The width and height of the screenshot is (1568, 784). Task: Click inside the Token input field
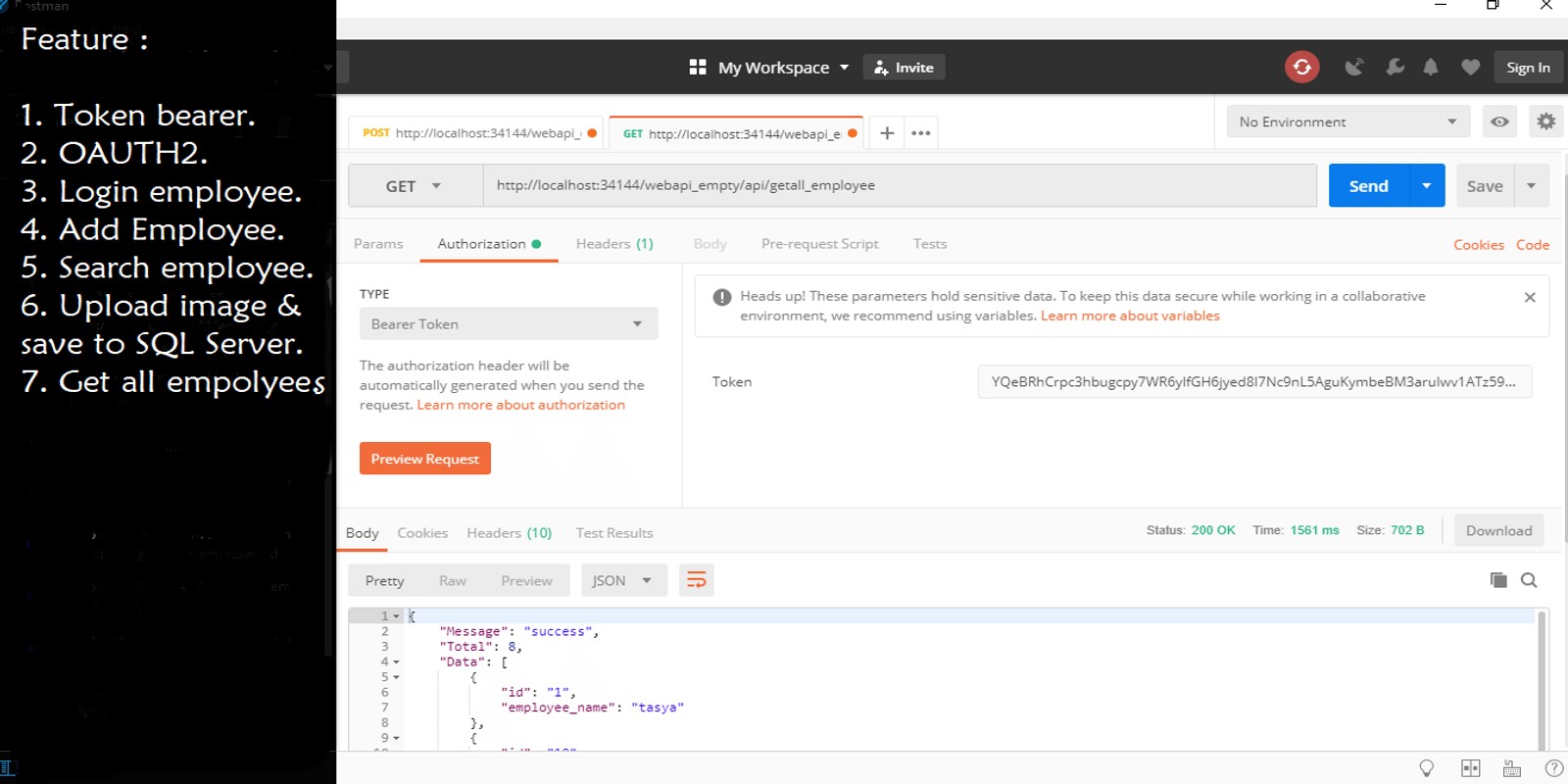pyautogui.click(x=1253, y=382)
